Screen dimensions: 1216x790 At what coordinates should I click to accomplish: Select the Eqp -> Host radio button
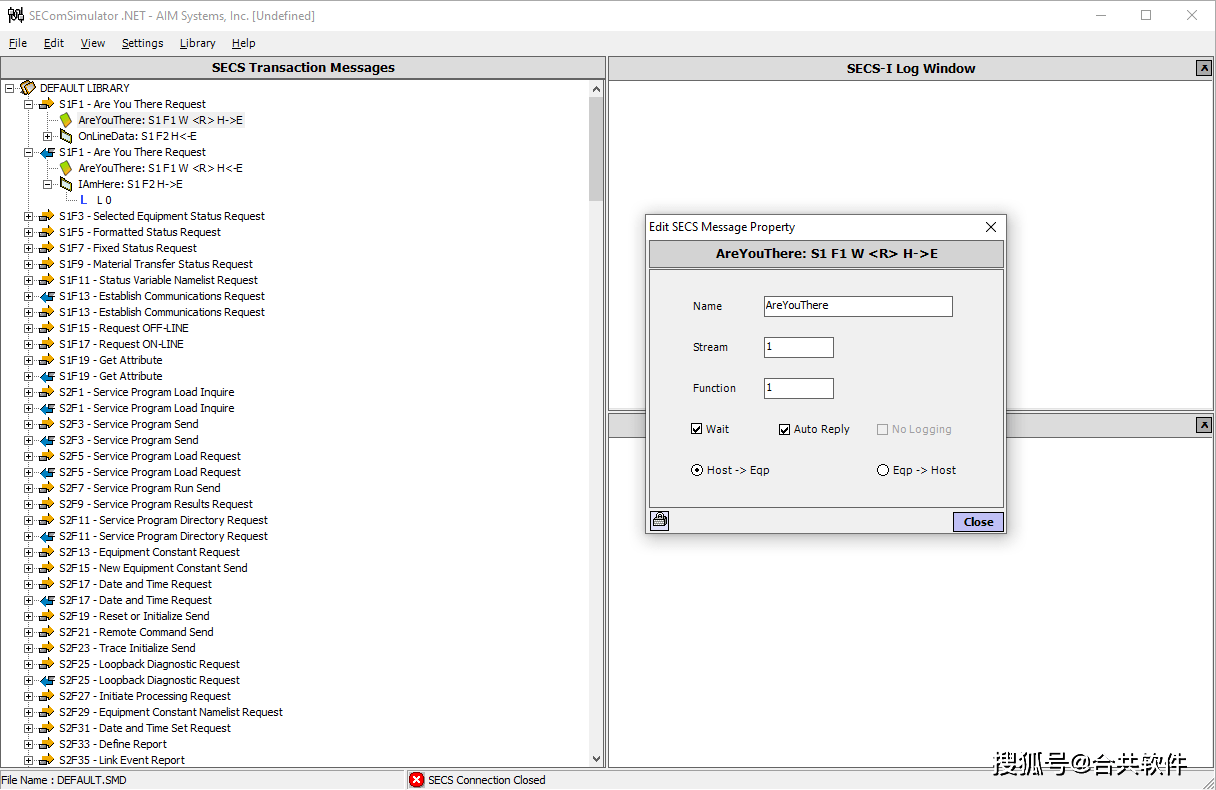(883, 470)
